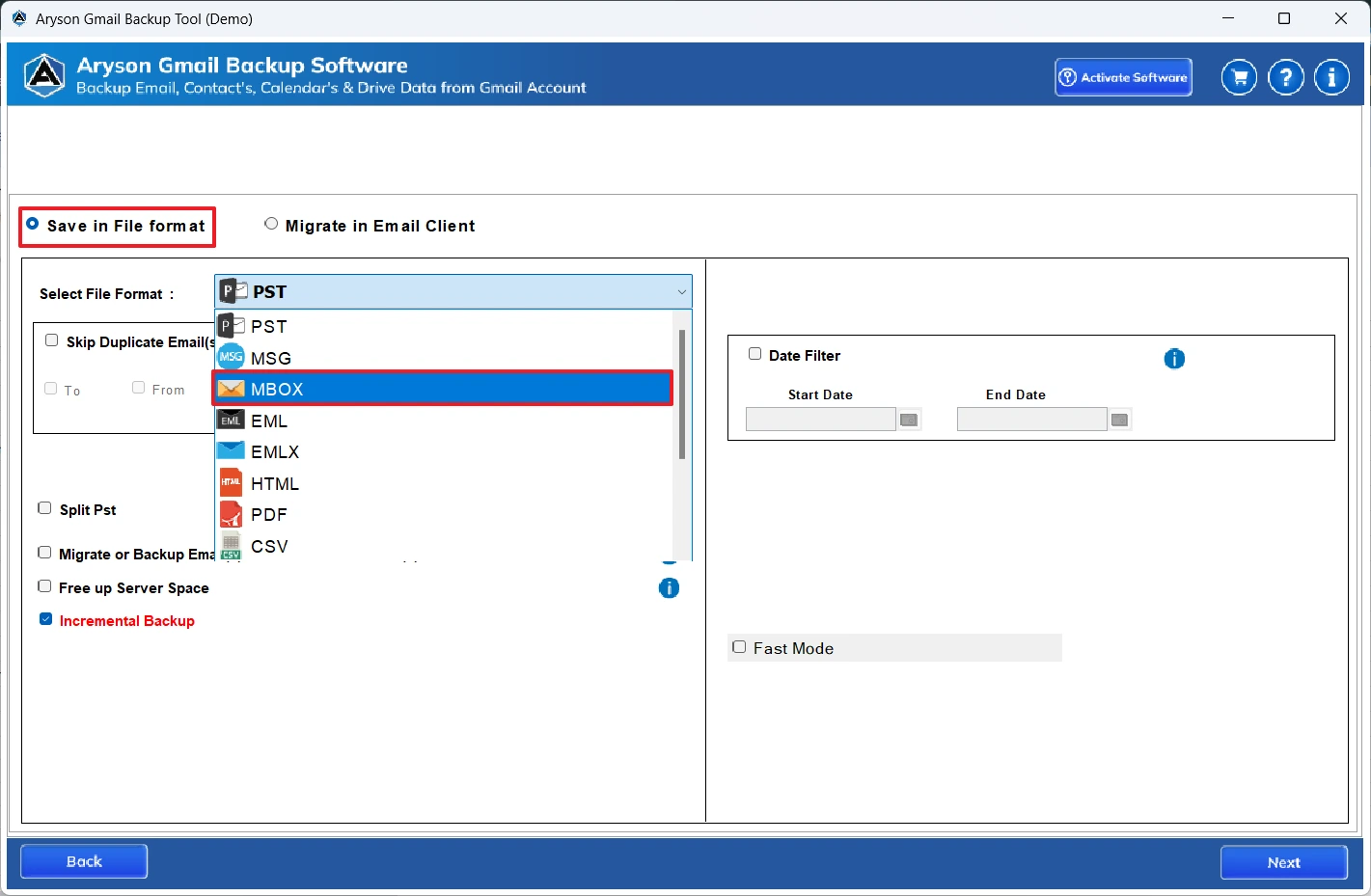Click the Date Filter info icon
This screenshot has width=1371, height=896.
pyautogui.click(x=1174, y=359)
